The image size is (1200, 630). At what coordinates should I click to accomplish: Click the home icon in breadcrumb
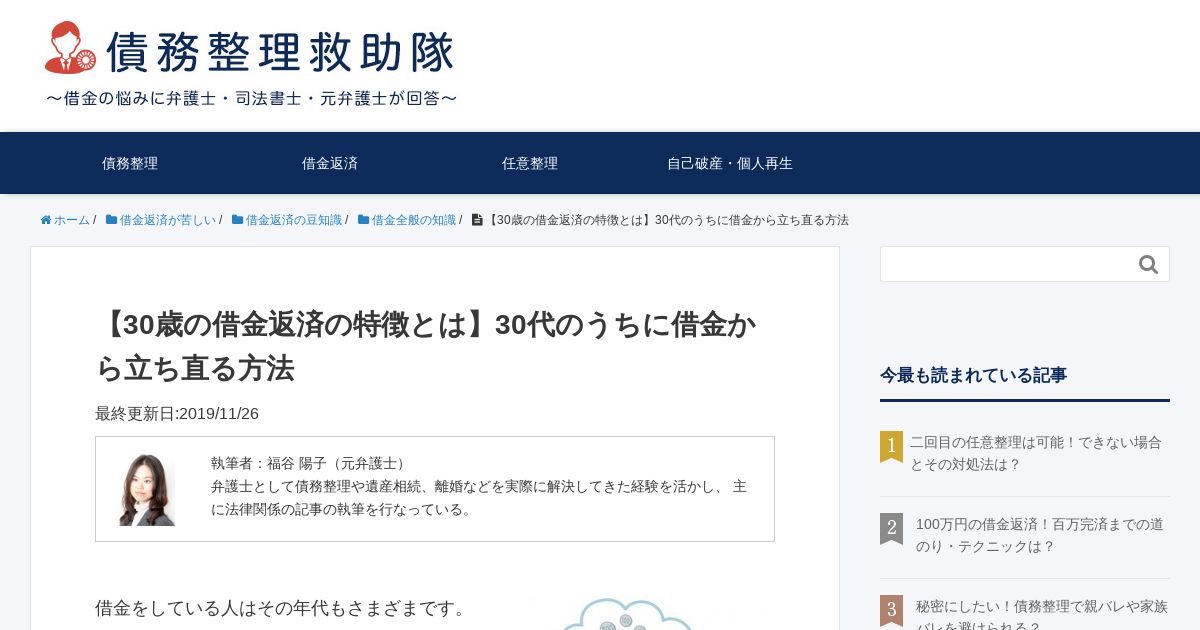(46, 220)
